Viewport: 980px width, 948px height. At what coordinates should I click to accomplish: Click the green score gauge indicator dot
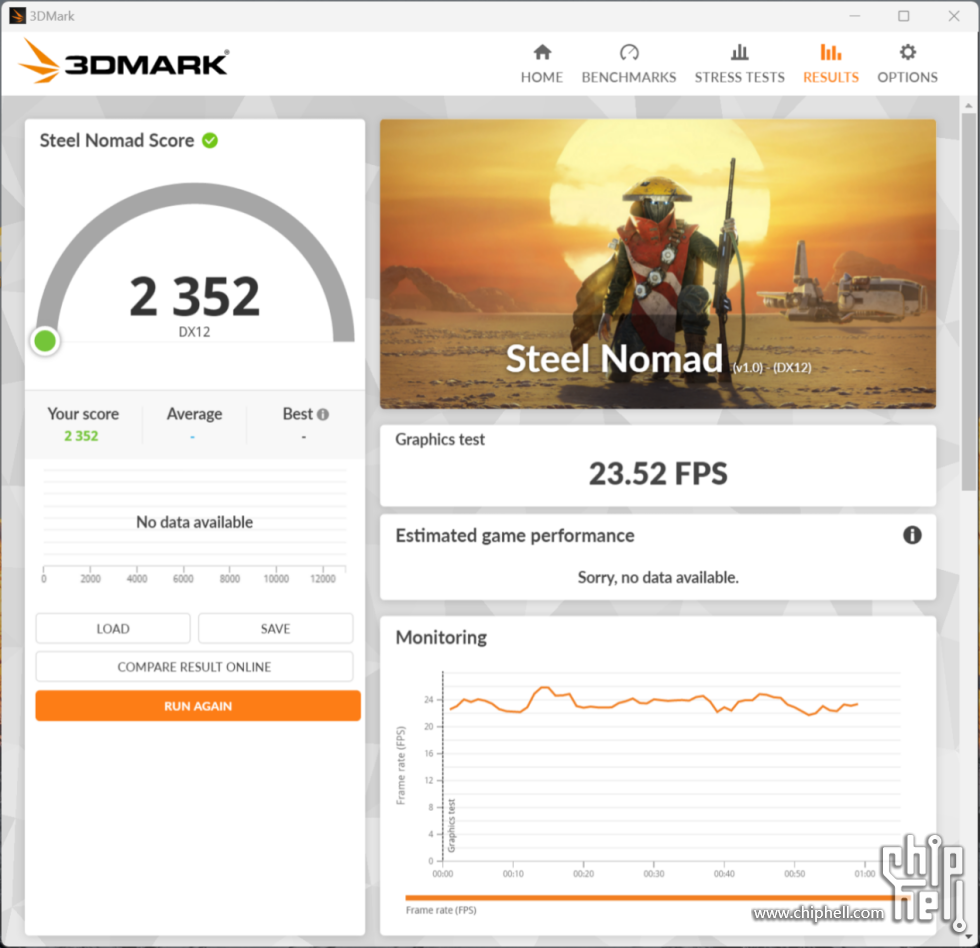[x=45, y=341]
